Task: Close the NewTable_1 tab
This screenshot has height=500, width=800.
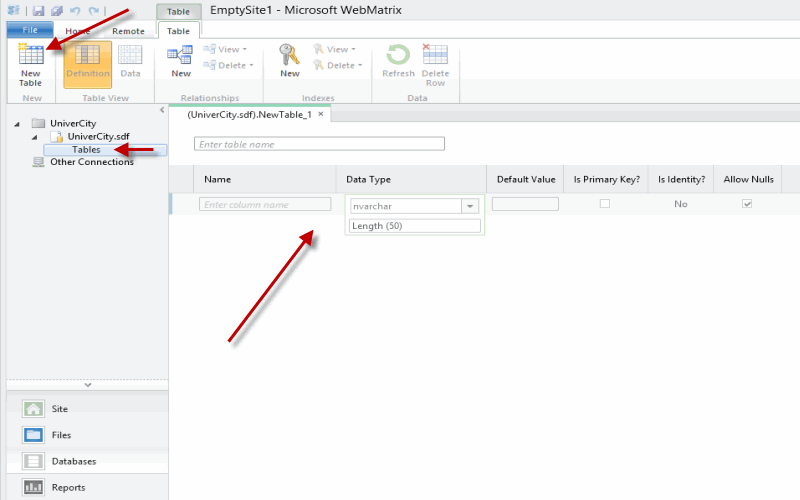Action: pos(321,114)
